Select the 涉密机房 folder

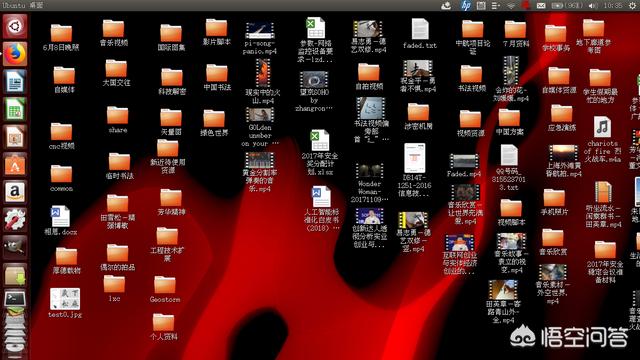418,117
